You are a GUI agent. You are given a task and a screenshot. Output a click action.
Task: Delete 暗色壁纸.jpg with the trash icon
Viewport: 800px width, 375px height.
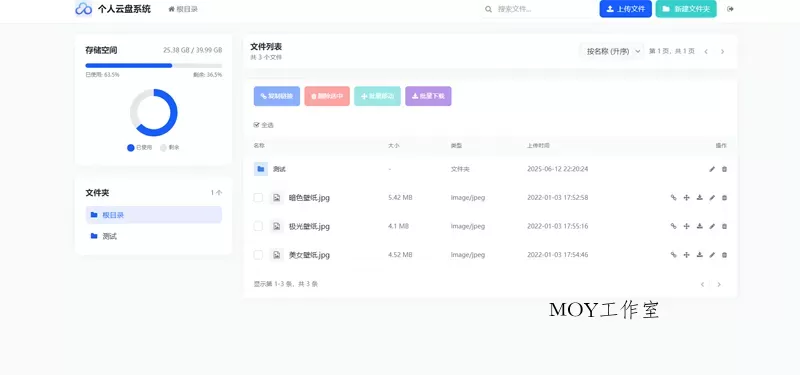pos(724,197)
